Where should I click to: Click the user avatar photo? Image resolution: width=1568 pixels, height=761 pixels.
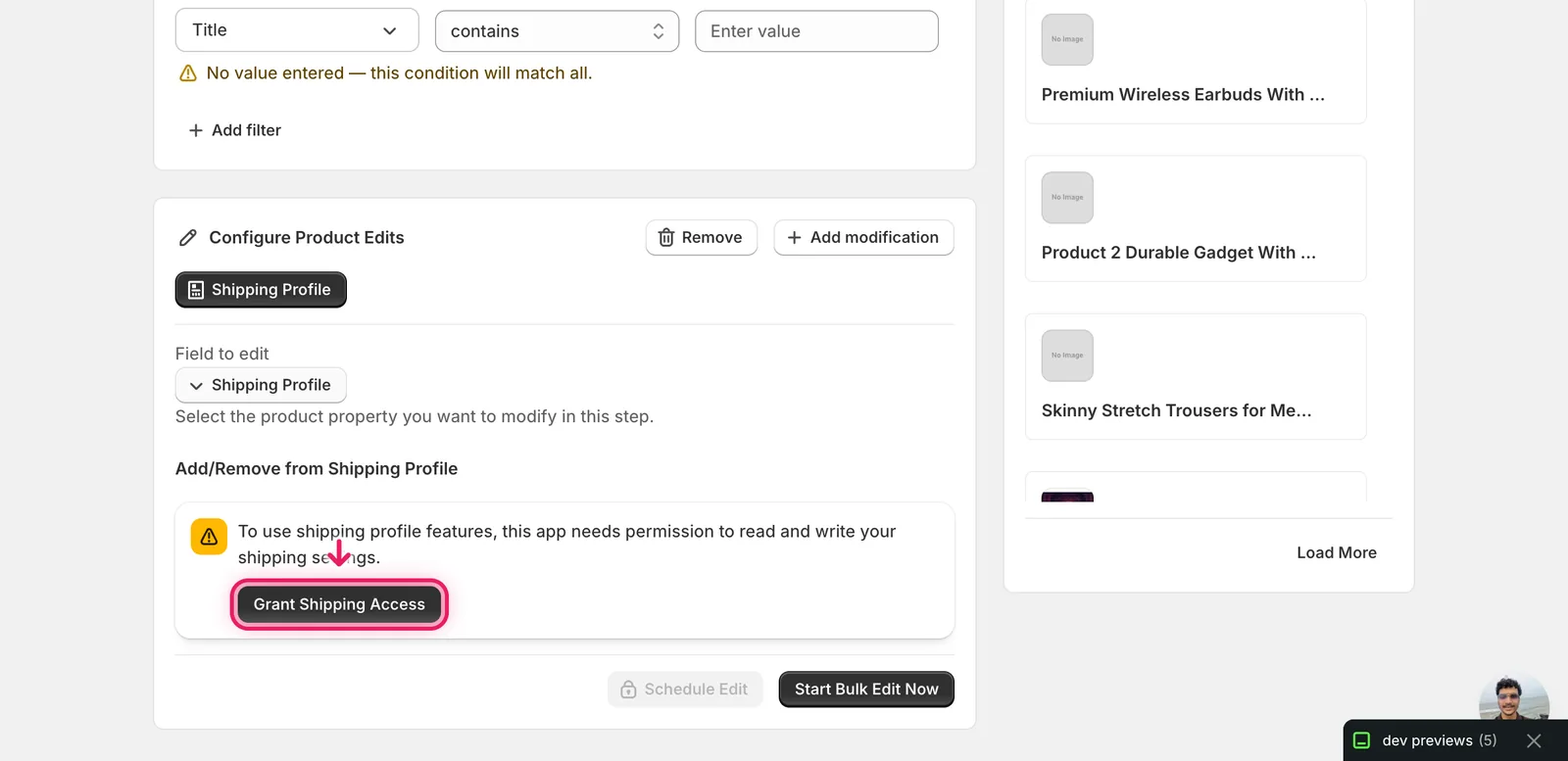pos(1514,697)
